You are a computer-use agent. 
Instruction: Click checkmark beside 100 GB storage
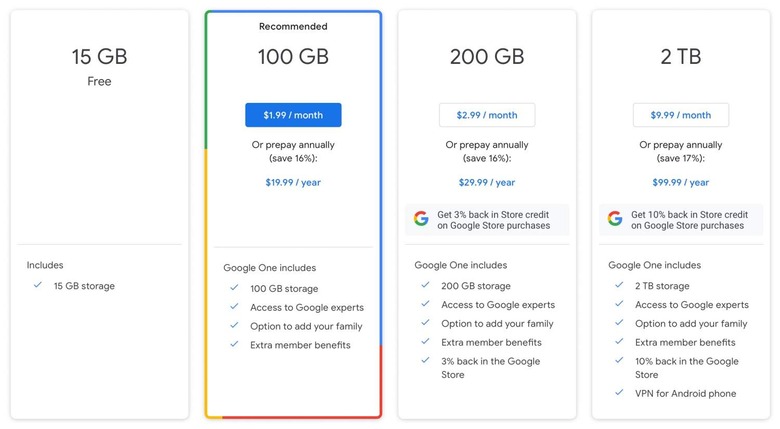click(x=234, y=289)
